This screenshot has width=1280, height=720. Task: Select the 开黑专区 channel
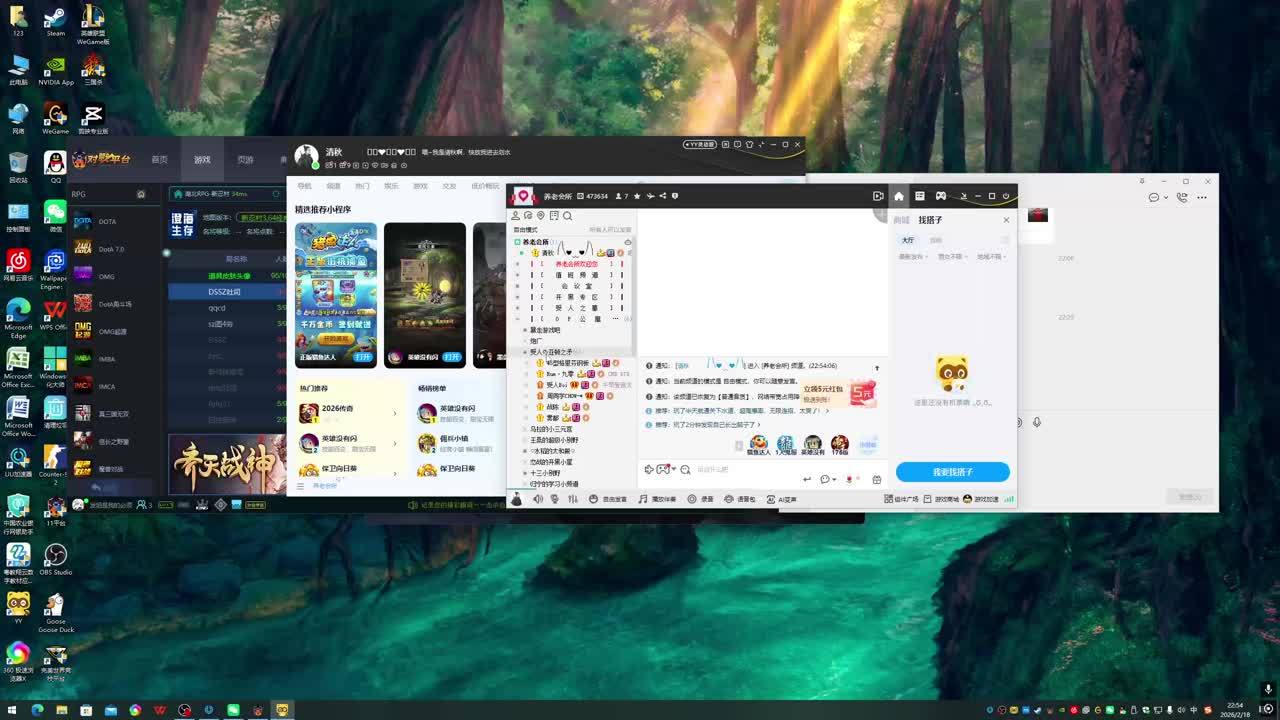tap(577, 297)
